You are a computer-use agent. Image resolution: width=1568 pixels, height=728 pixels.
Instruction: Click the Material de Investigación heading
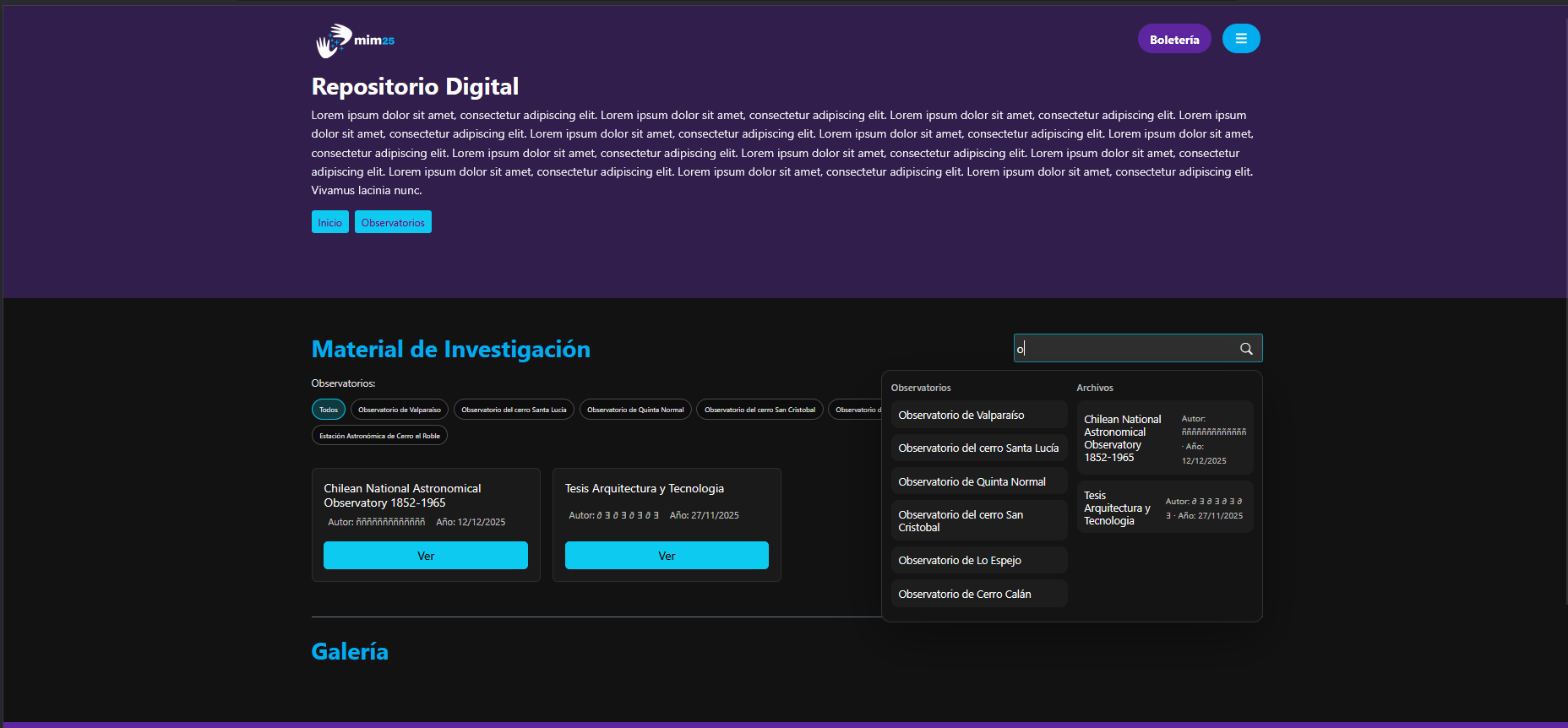[x=451, y=350]
